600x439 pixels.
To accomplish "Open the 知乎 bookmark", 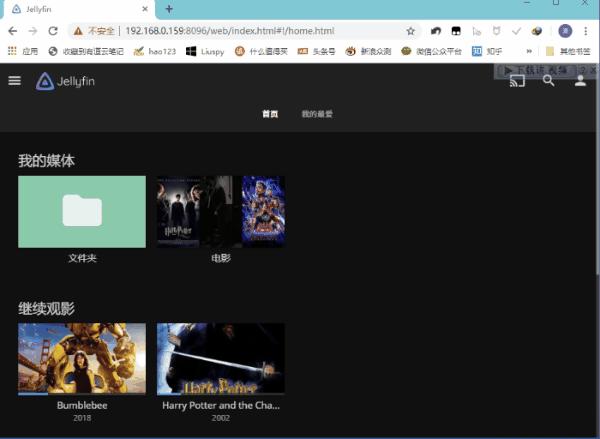I will point(486,51).
